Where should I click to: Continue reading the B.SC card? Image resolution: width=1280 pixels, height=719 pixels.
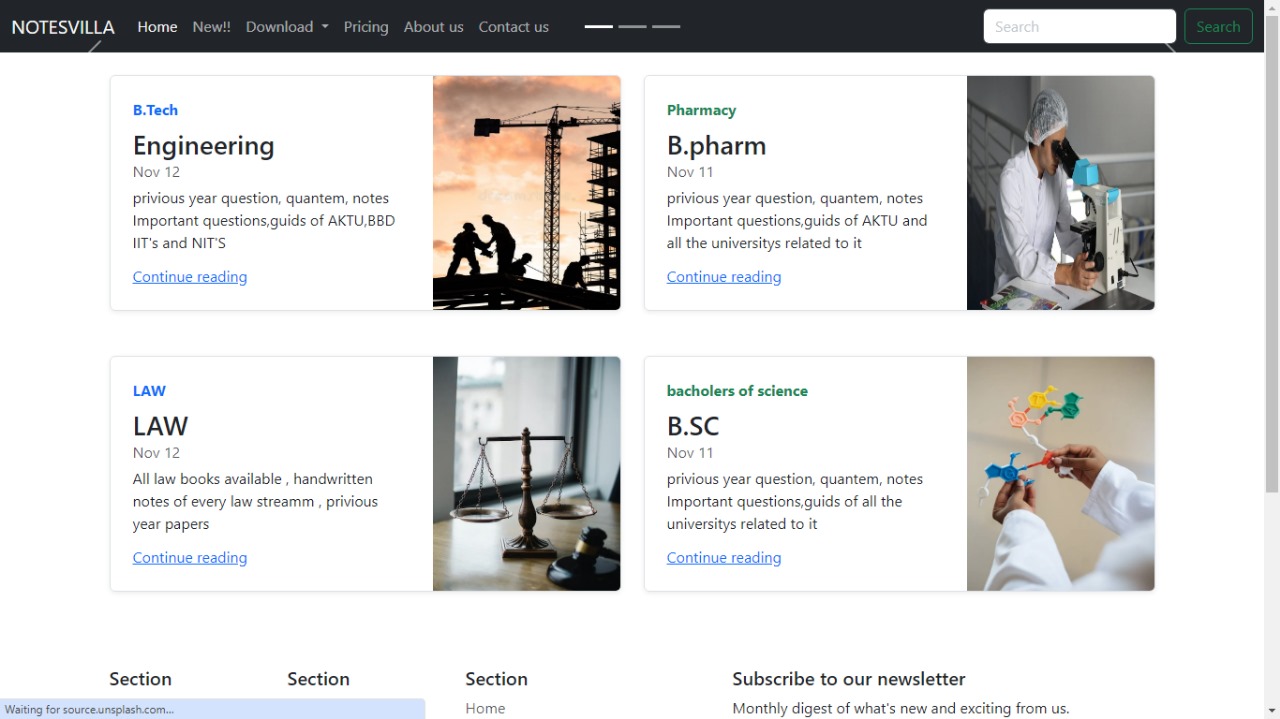pyautogui.click(x=724, y=558)
